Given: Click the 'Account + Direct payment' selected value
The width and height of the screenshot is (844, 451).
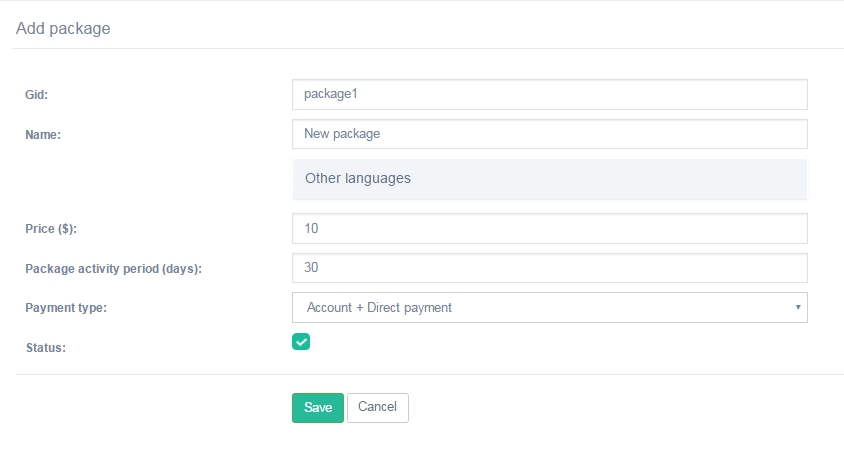Looking at the screenshot, I should [379, 308].
